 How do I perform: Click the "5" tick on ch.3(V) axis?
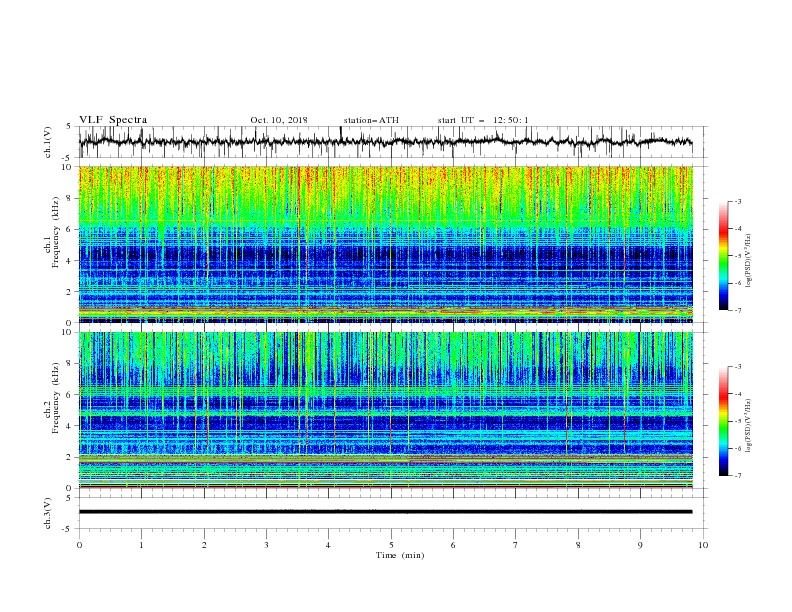[69, 497]
